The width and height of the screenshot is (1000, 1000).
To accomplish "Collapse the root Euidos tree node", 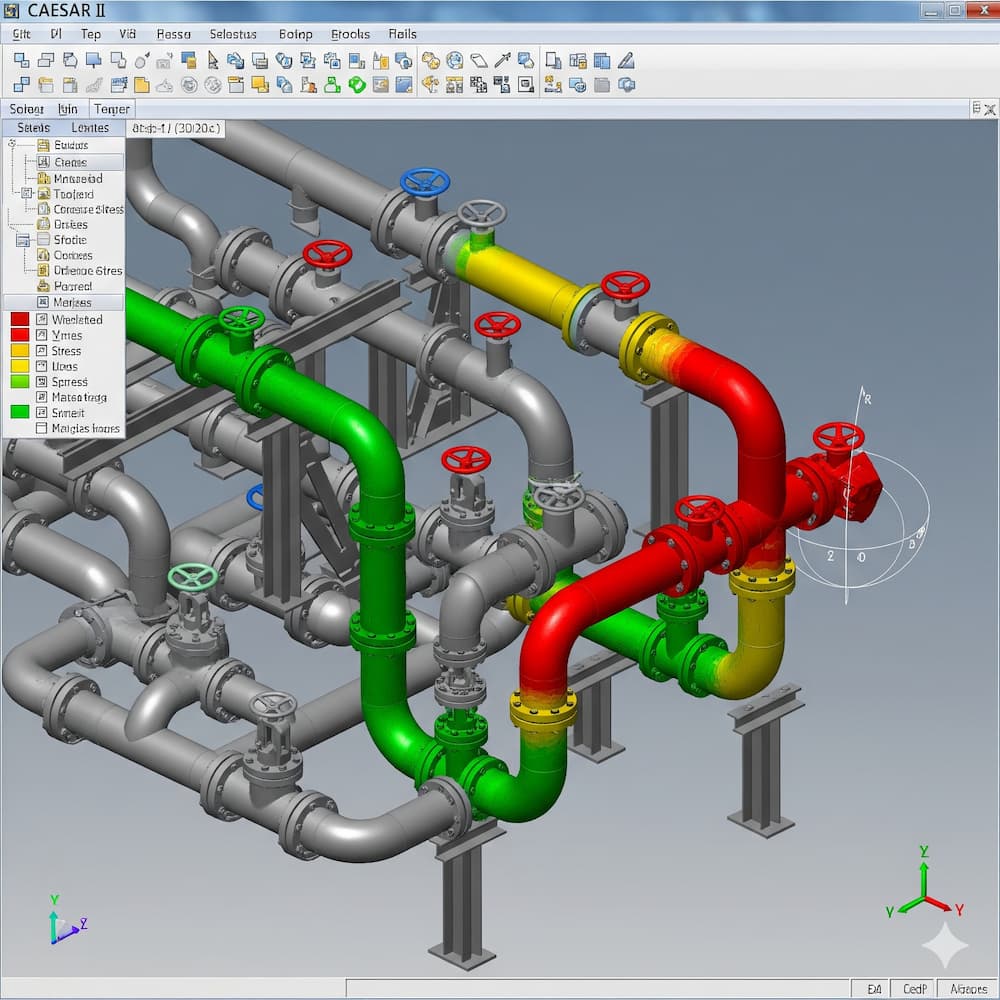I will (12, 145).
